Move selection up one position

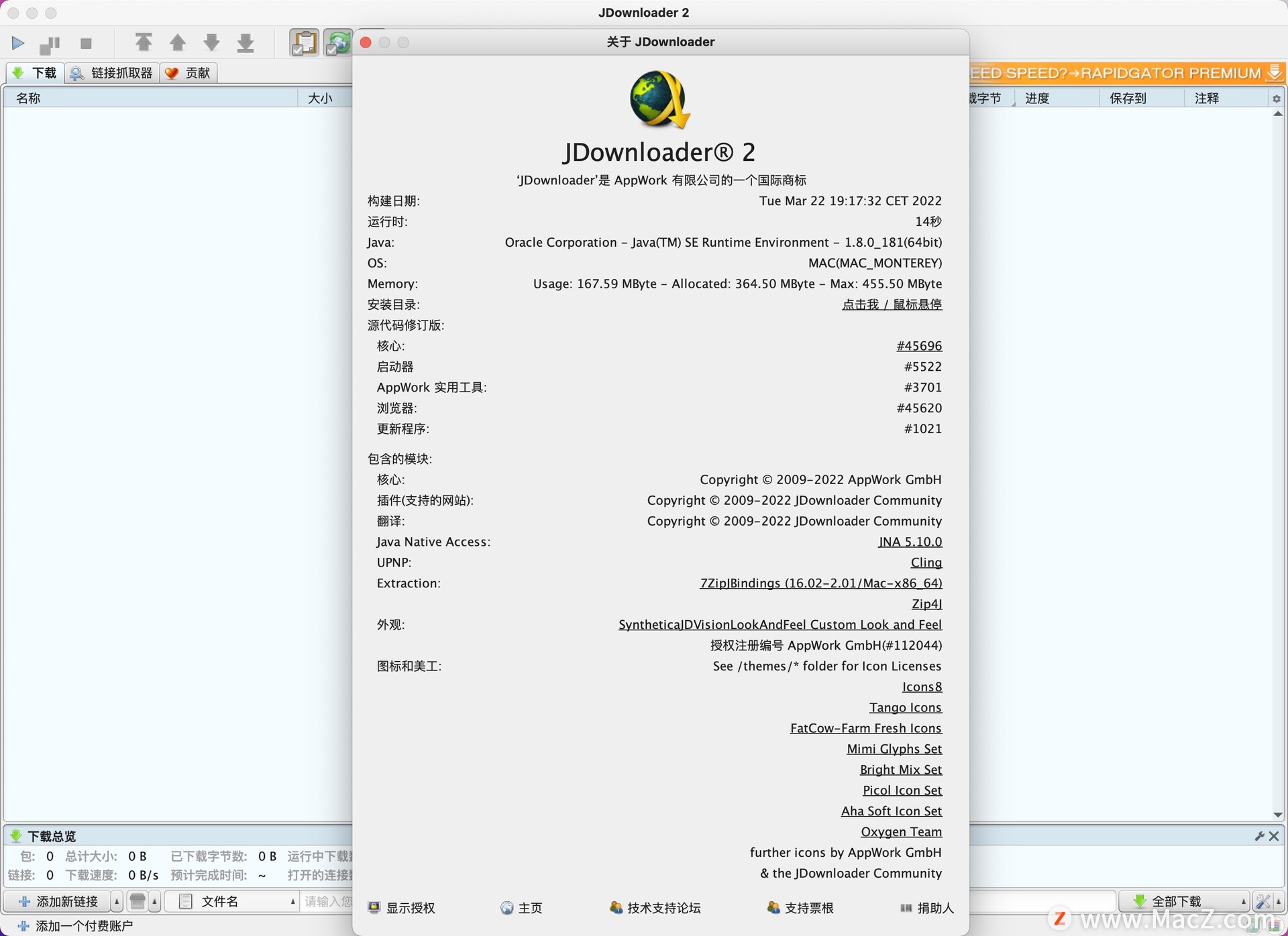pyautogui.click(x=177, y=43)
